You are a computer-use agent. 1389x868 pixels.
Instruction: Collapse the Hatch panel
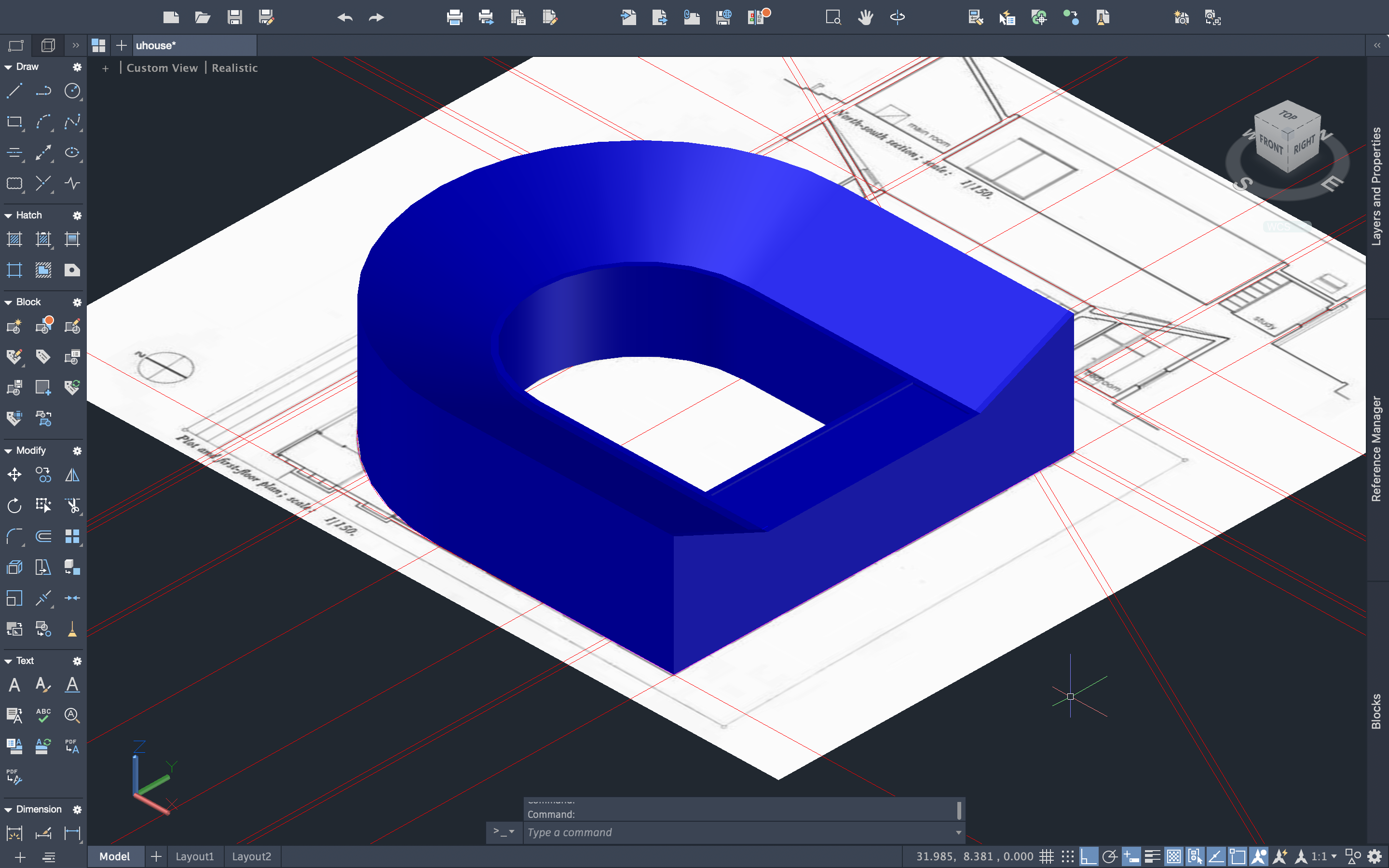[8, 216]
